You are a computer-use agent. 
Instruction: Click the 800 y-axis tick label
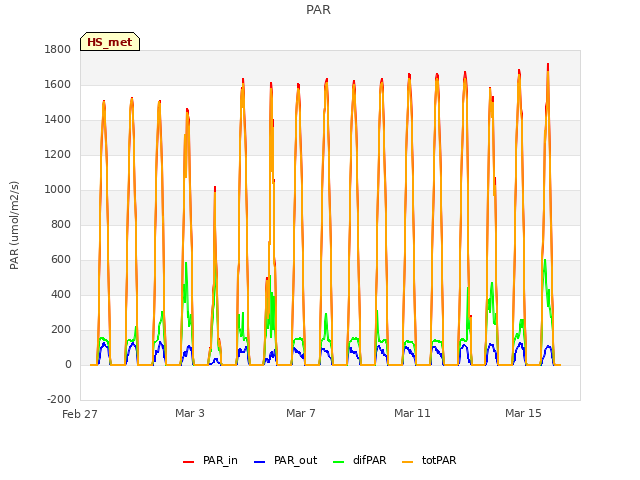click(x=61, y=224)
